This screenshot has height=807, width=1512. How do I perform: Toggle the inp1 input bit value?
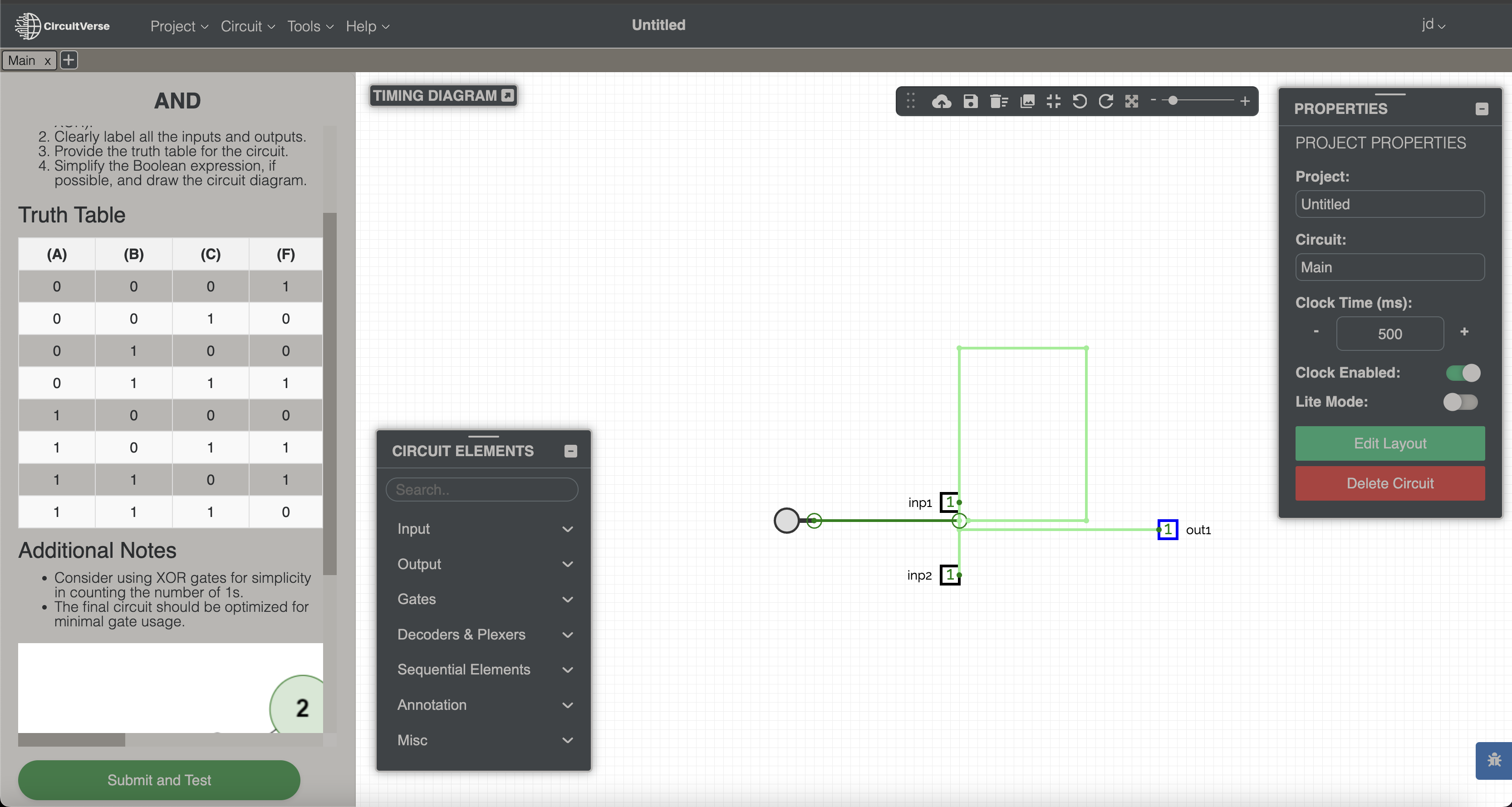click(x=949, y=502)
